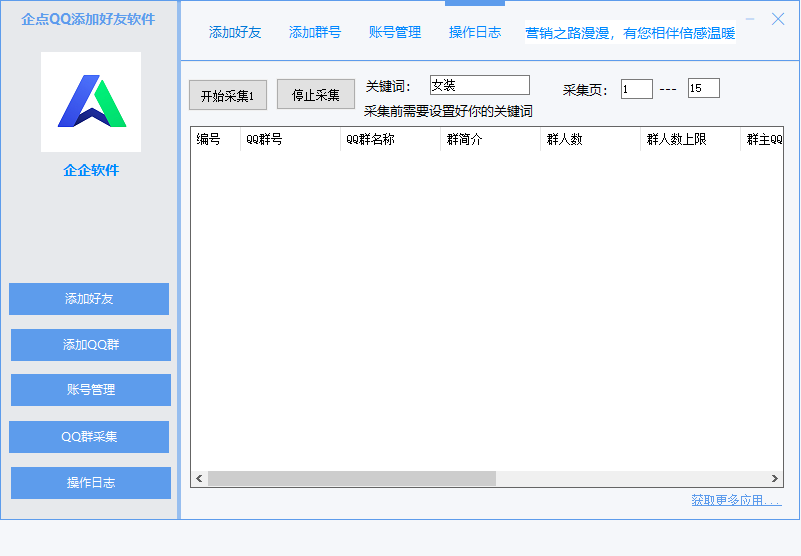
Task: Open the sidebar QQ群采集 button
Action: (x=89, y=437)
